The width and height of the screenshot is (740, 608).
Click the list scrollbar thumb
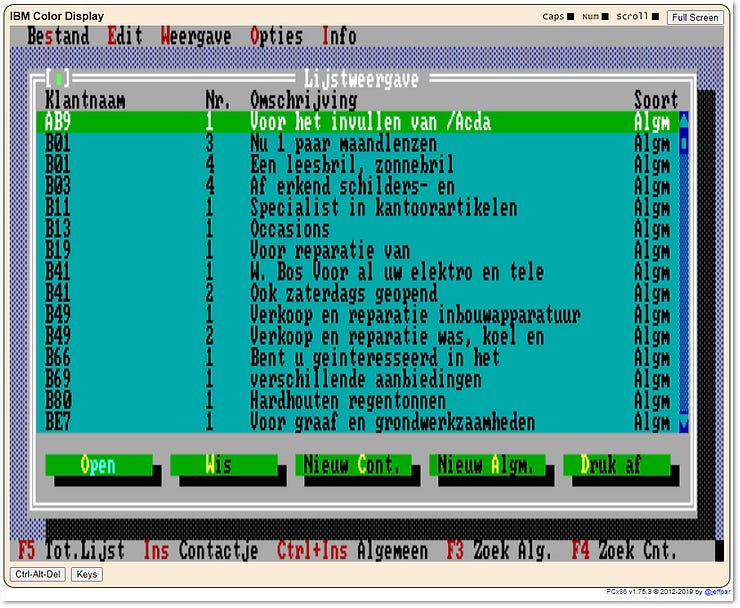[683, 144]
